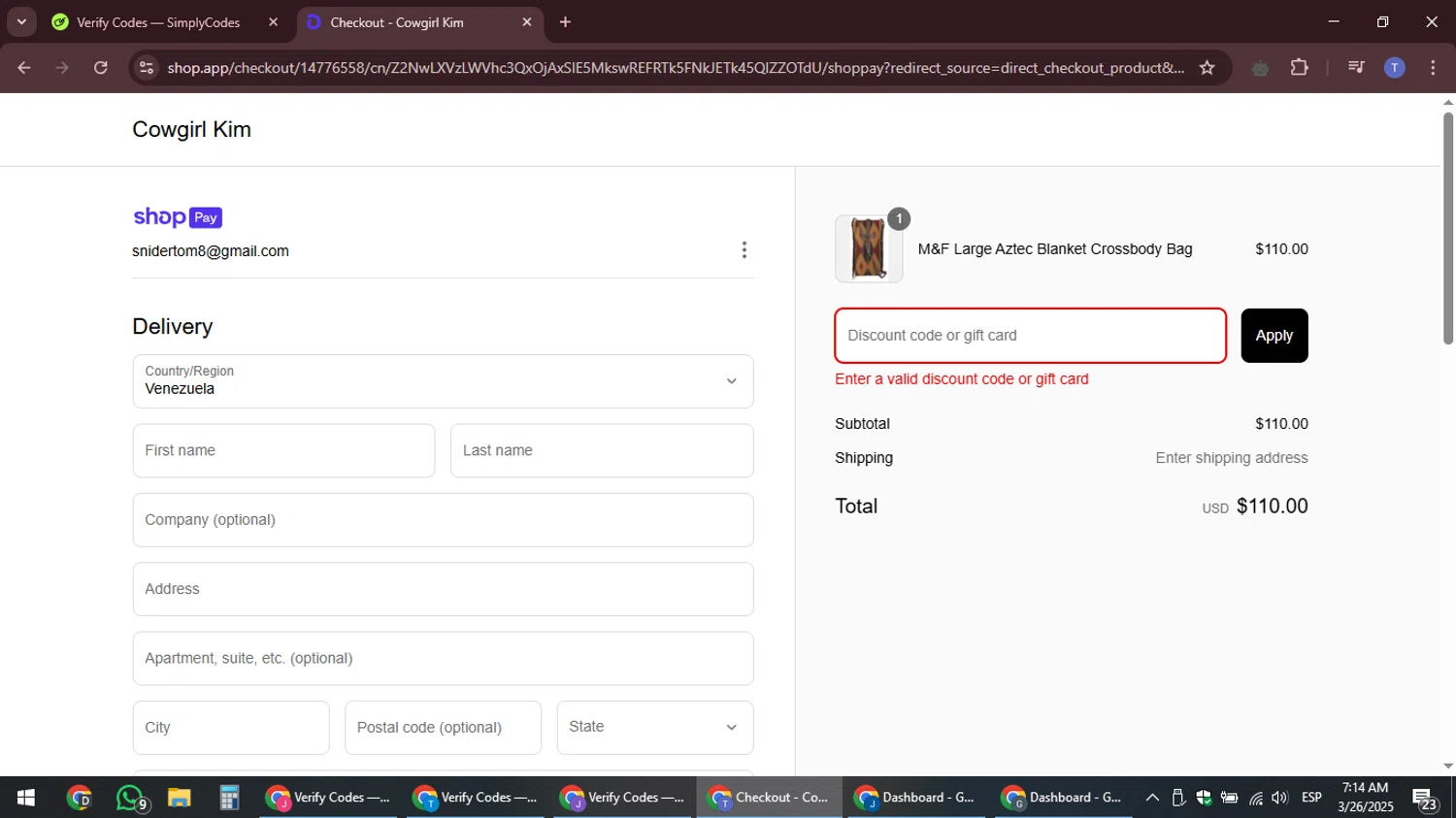Click the discount code or gift card field
The image size is (1456, 818).
[1031, 336]
